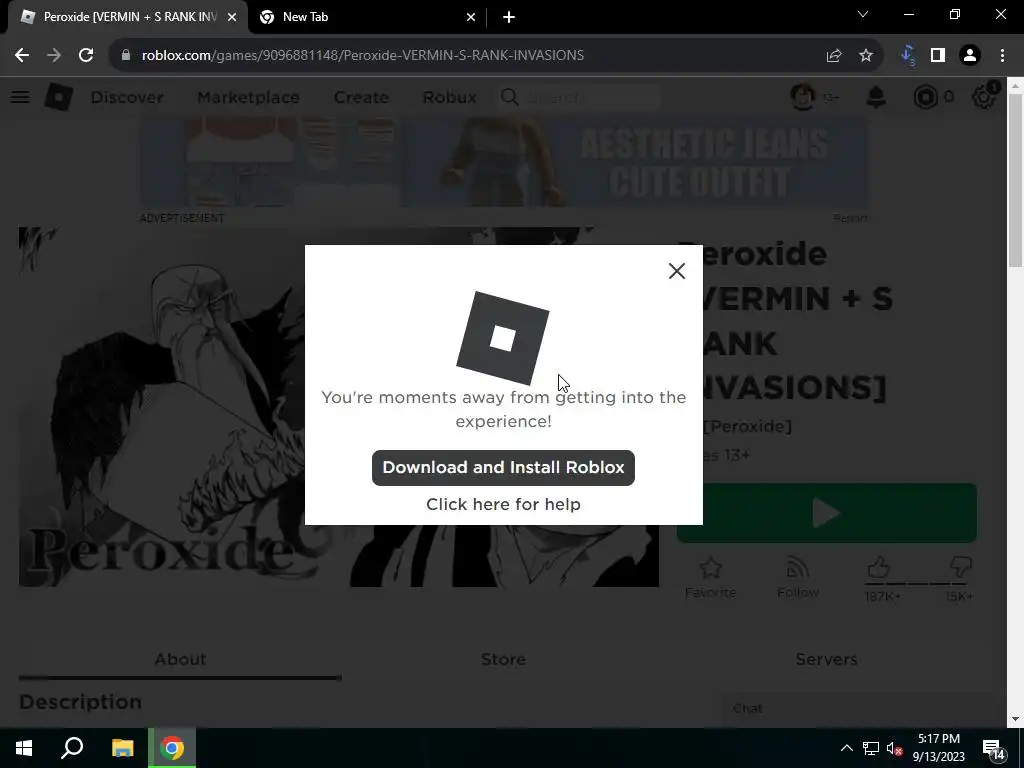The height and width of the screenshot is (768, 1024).
Task: Dislike the game with thumbs down
Action: [x=961, y=567]
